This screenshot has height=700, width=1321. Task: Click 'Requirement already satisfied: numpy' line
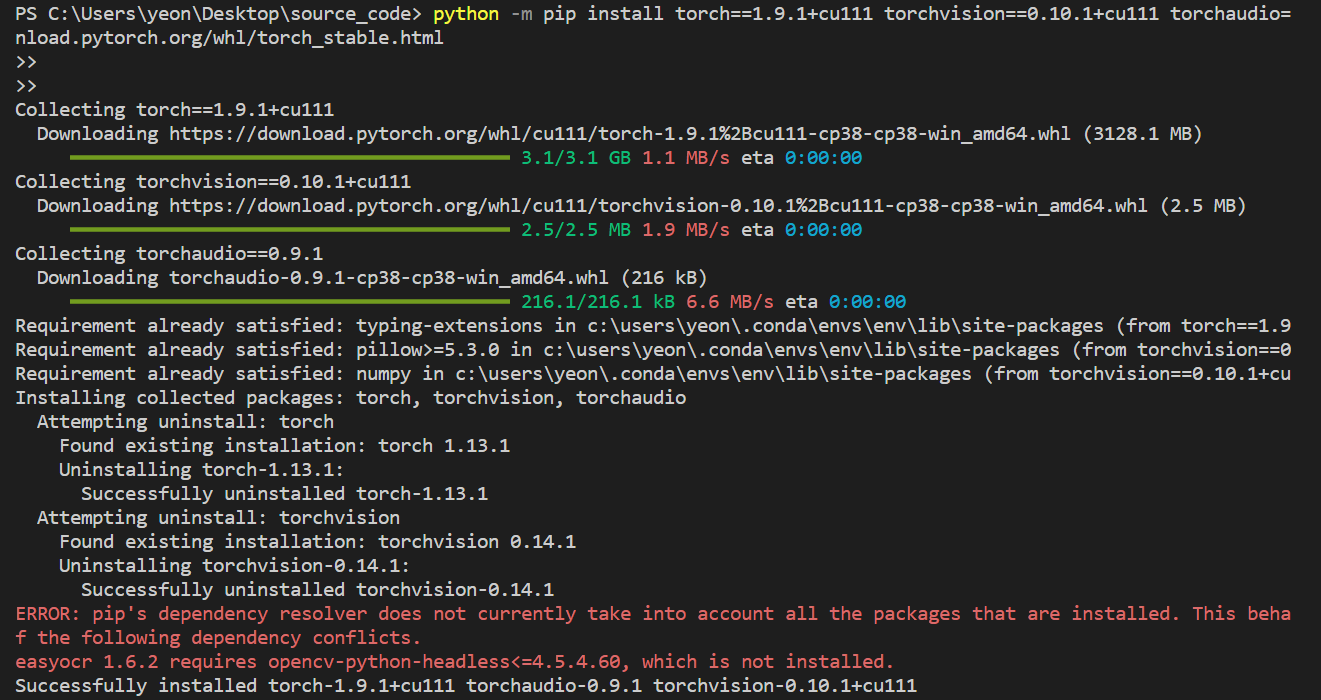coord(653,374)
